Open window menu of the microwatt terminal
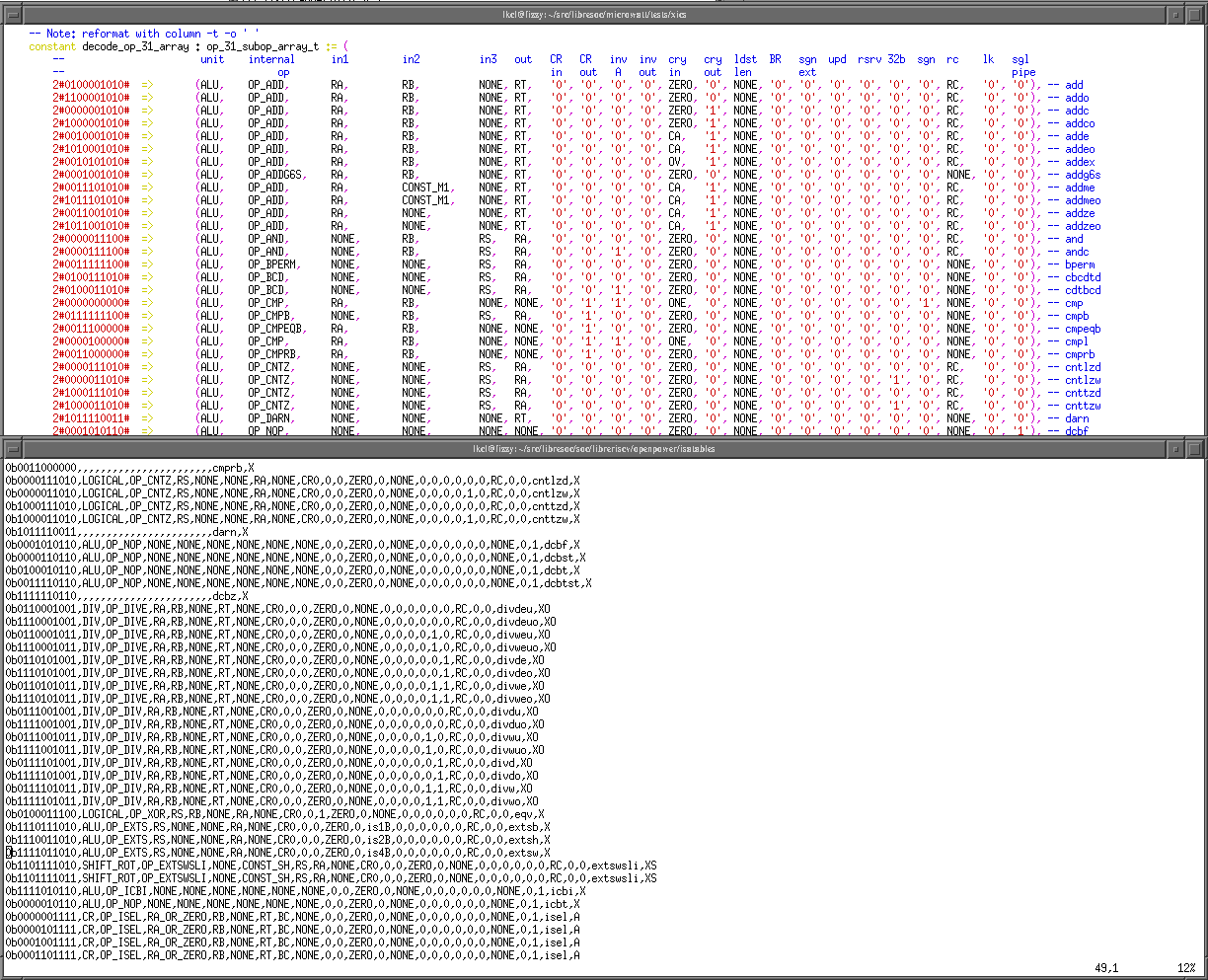The image size is (1208, 980). [10, 15]
